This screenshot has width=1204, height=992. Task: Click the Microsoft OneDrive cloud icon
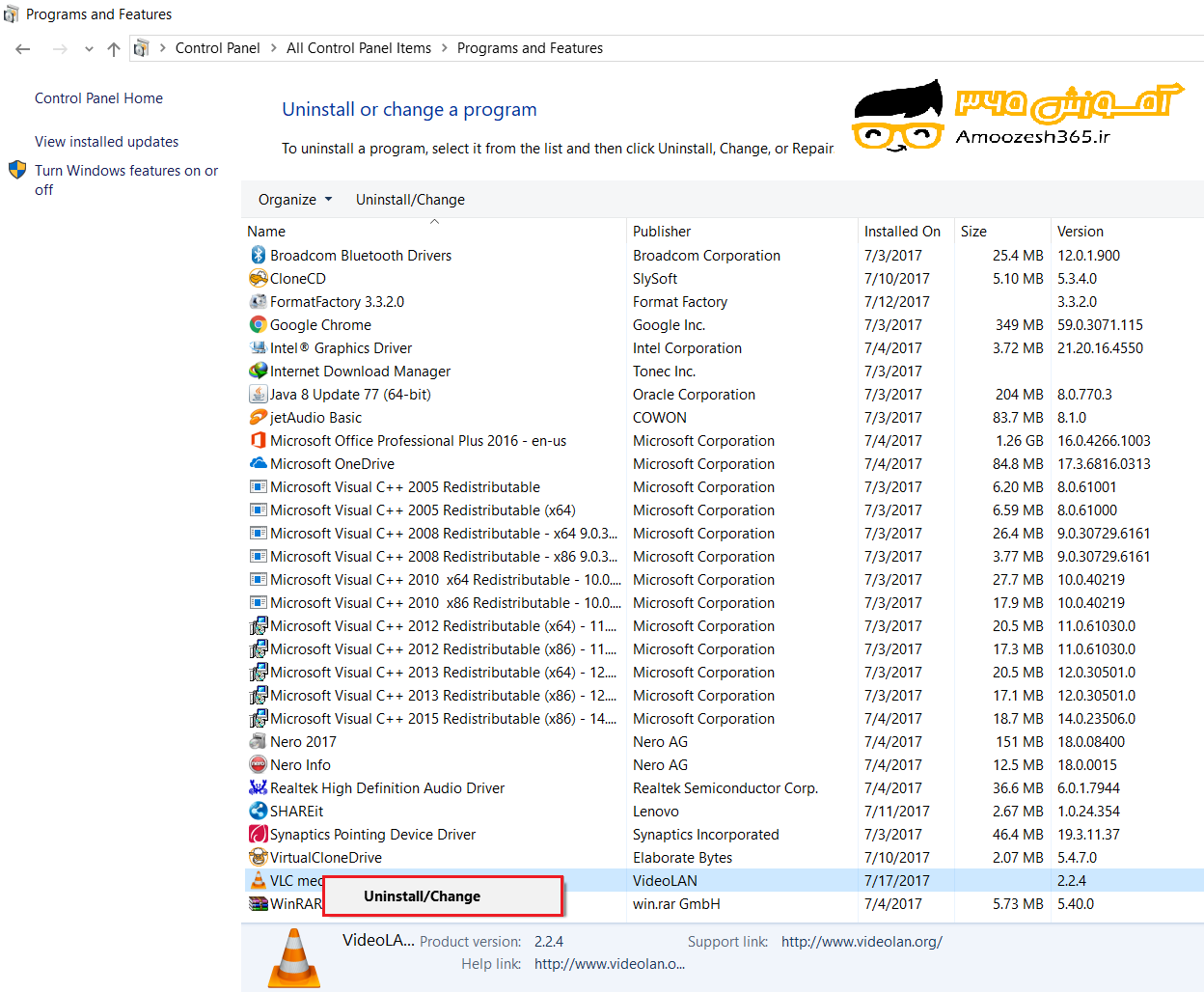tap(258, 463)
